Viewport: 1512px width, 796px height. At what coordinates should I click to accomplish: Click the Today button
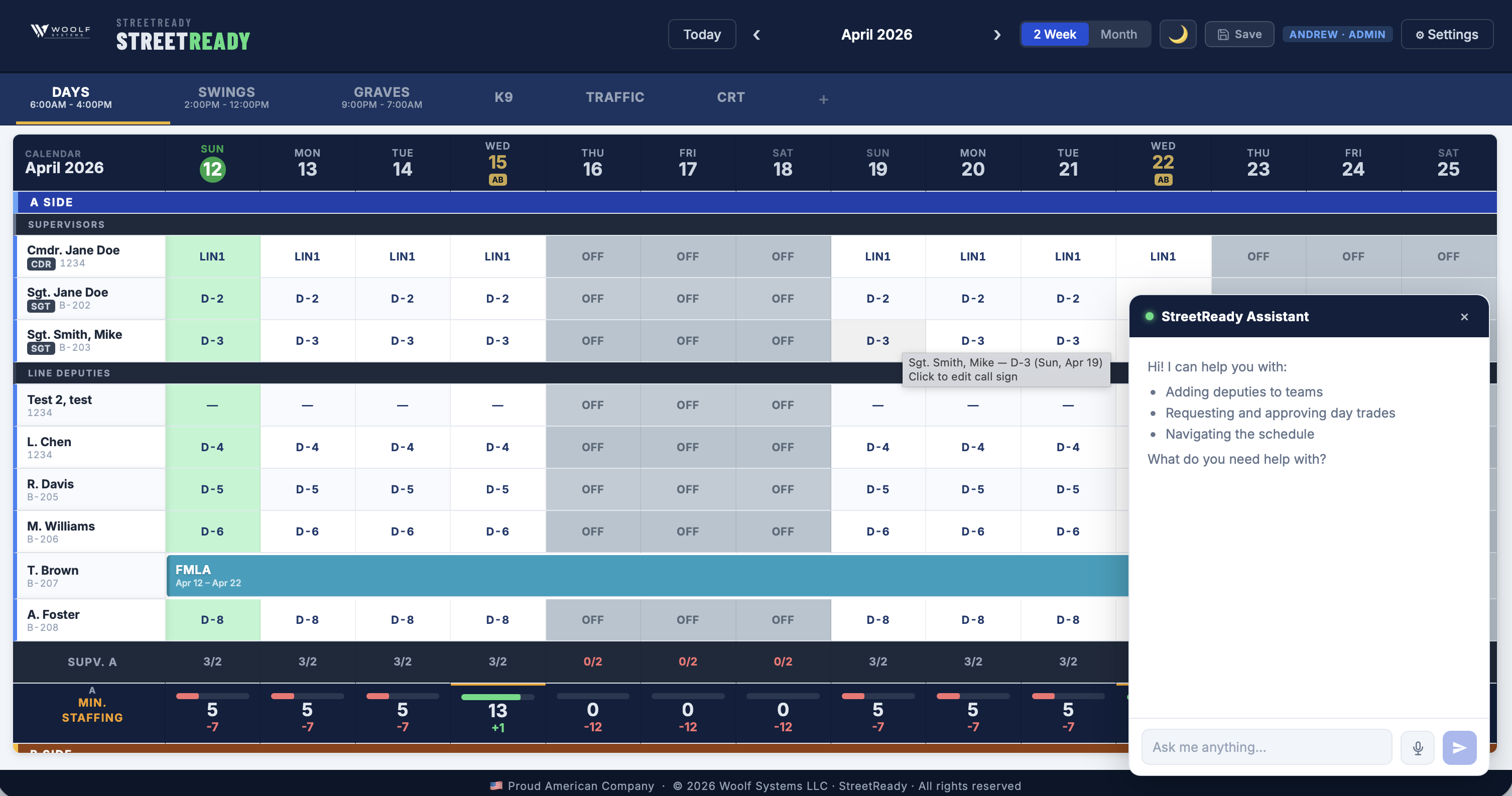[x=702, y=34]
